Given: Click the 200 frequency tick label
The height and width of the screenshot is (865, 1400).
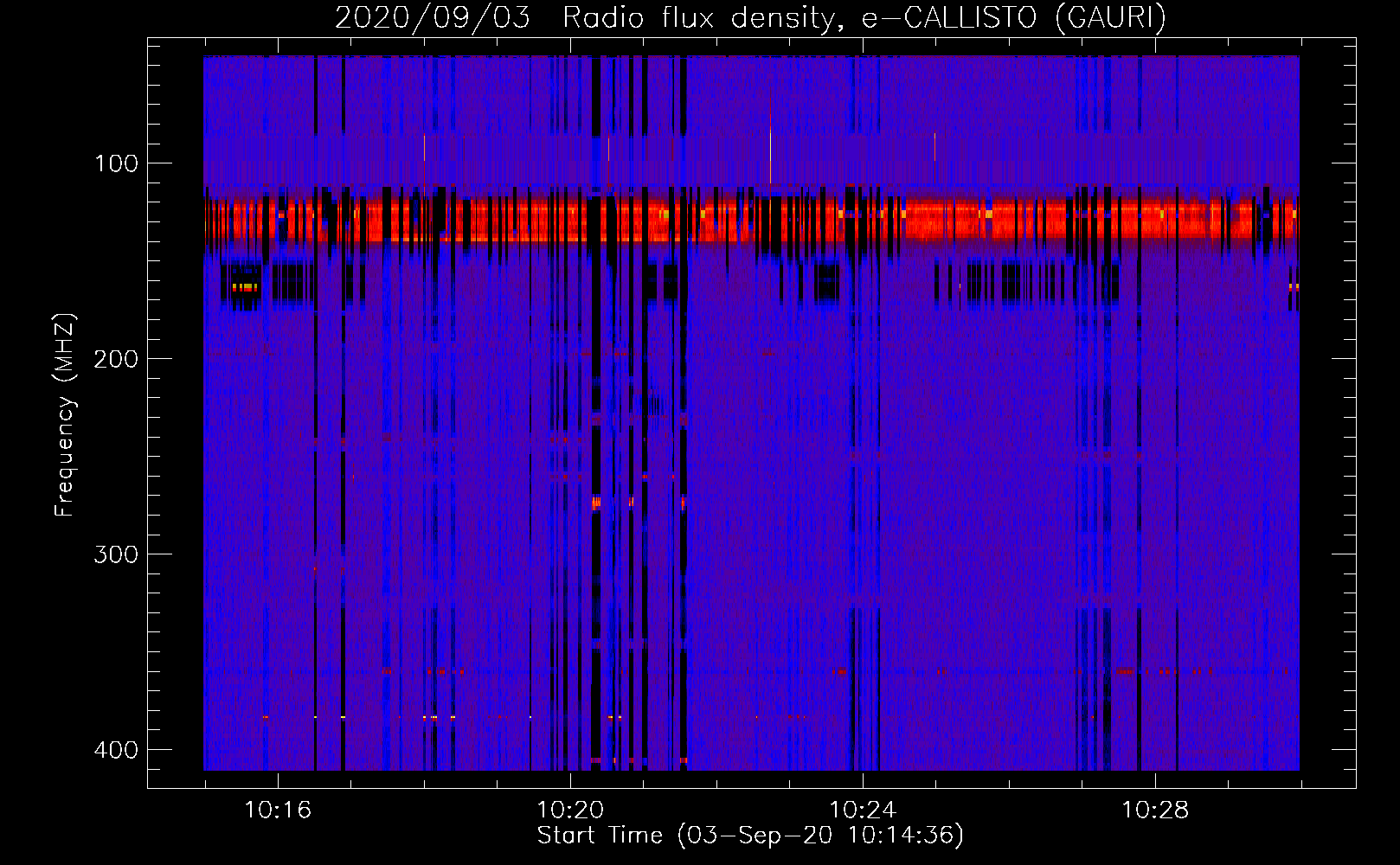Looking at the screenshot, I should [x=116, y=359].
